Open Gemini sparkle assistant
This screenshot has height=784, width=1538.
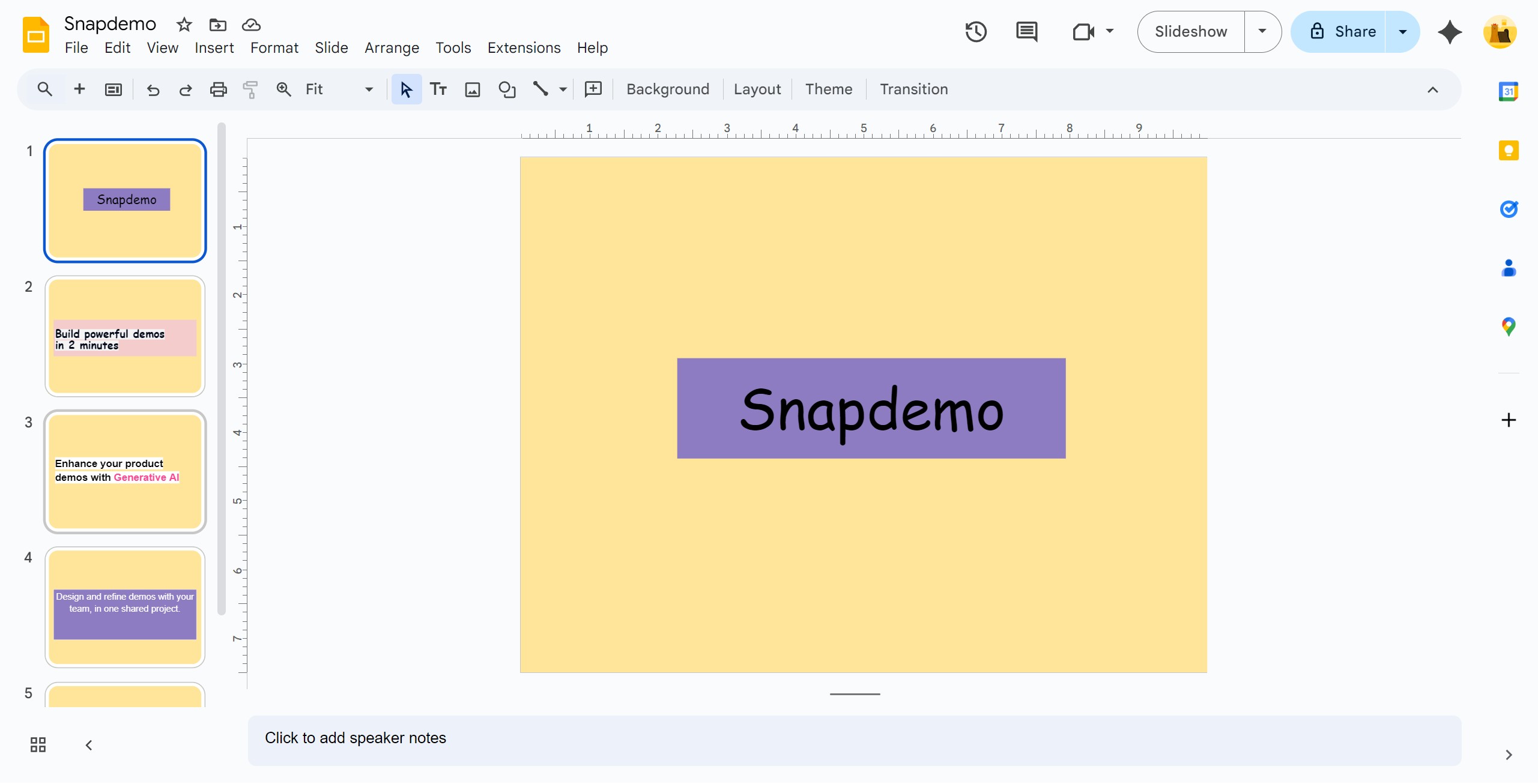coord(1450,32)
